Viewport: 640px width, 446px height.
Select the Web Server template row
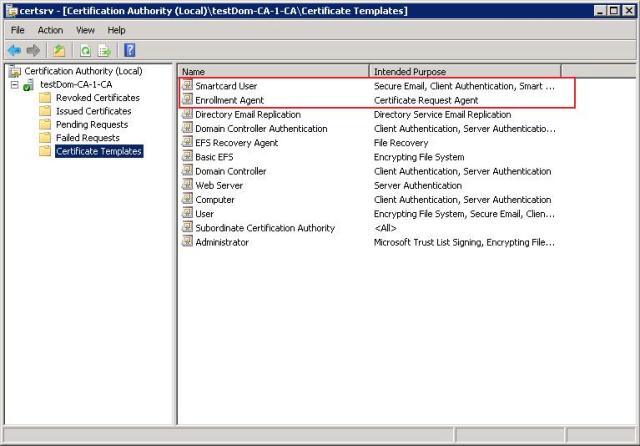[218, 185]
